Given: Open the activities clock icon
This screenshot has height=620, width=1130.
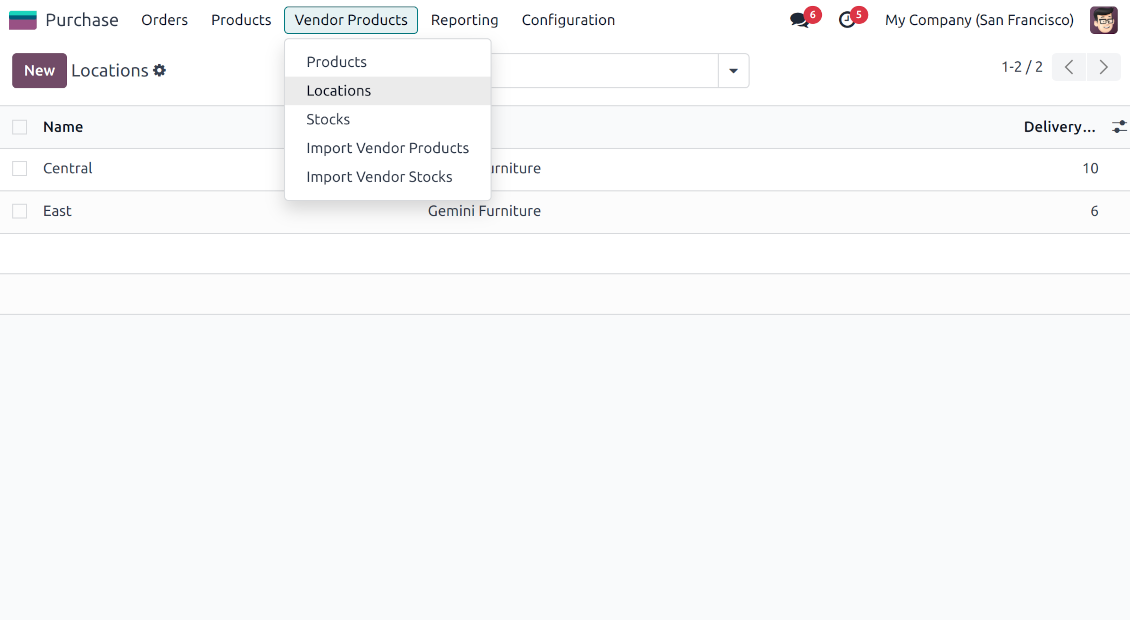Looking at the screenshot, I should click(x=848, y=20).
